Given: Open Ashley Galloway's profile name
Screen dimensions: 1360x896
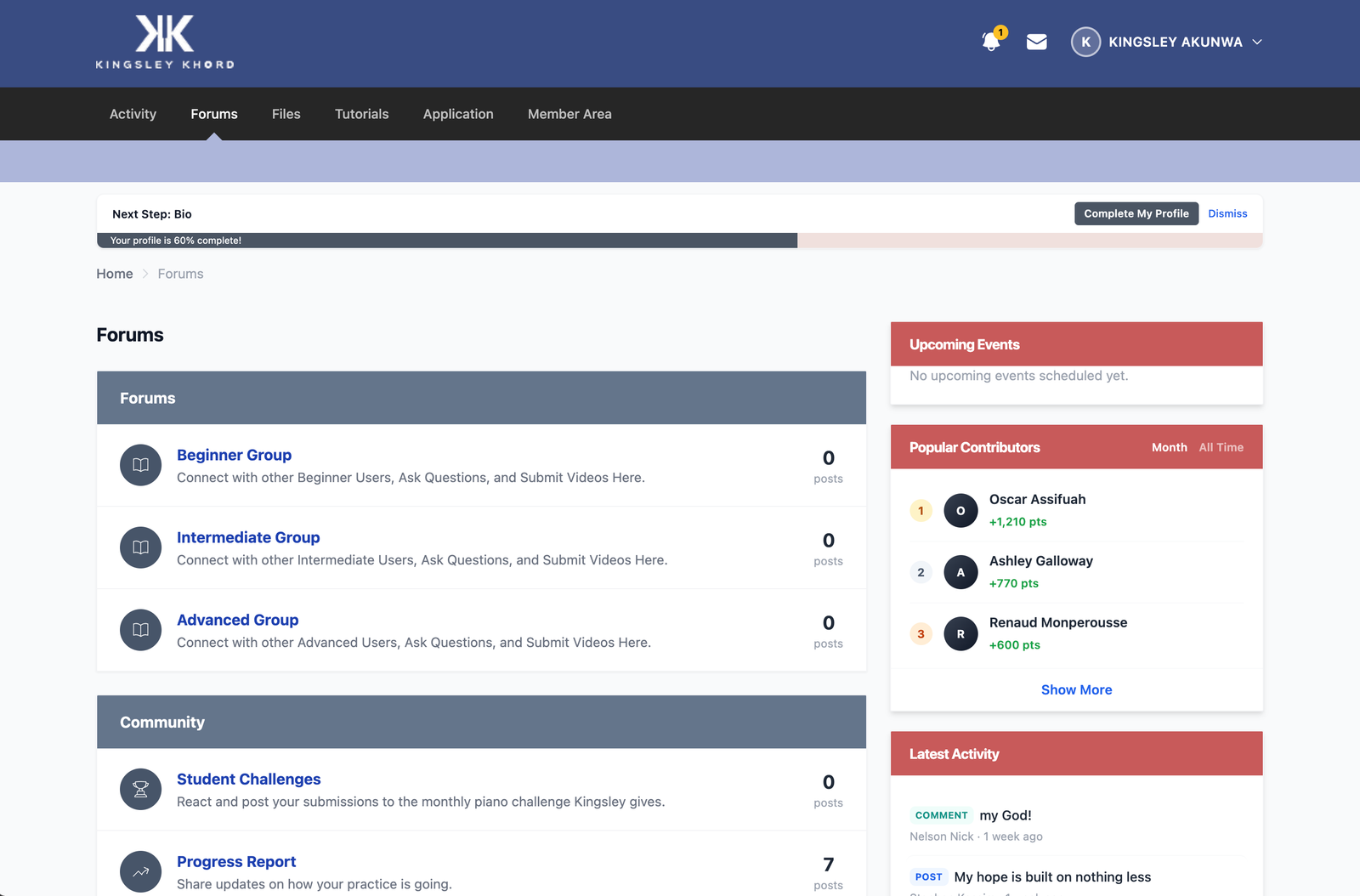Looking at the screenshot, I should click(1040, 561).
